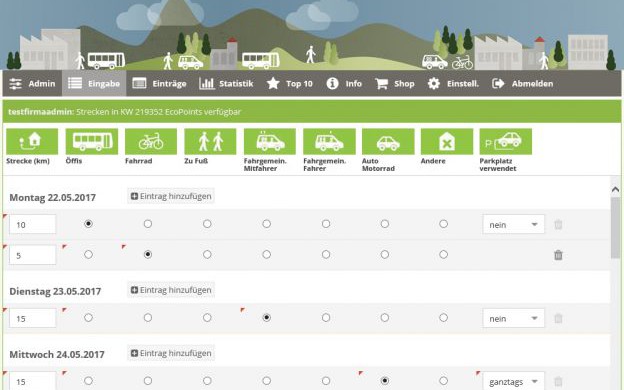
Task: Click the Dienstag 23.05.2017 heading
Action: (55, 291)
